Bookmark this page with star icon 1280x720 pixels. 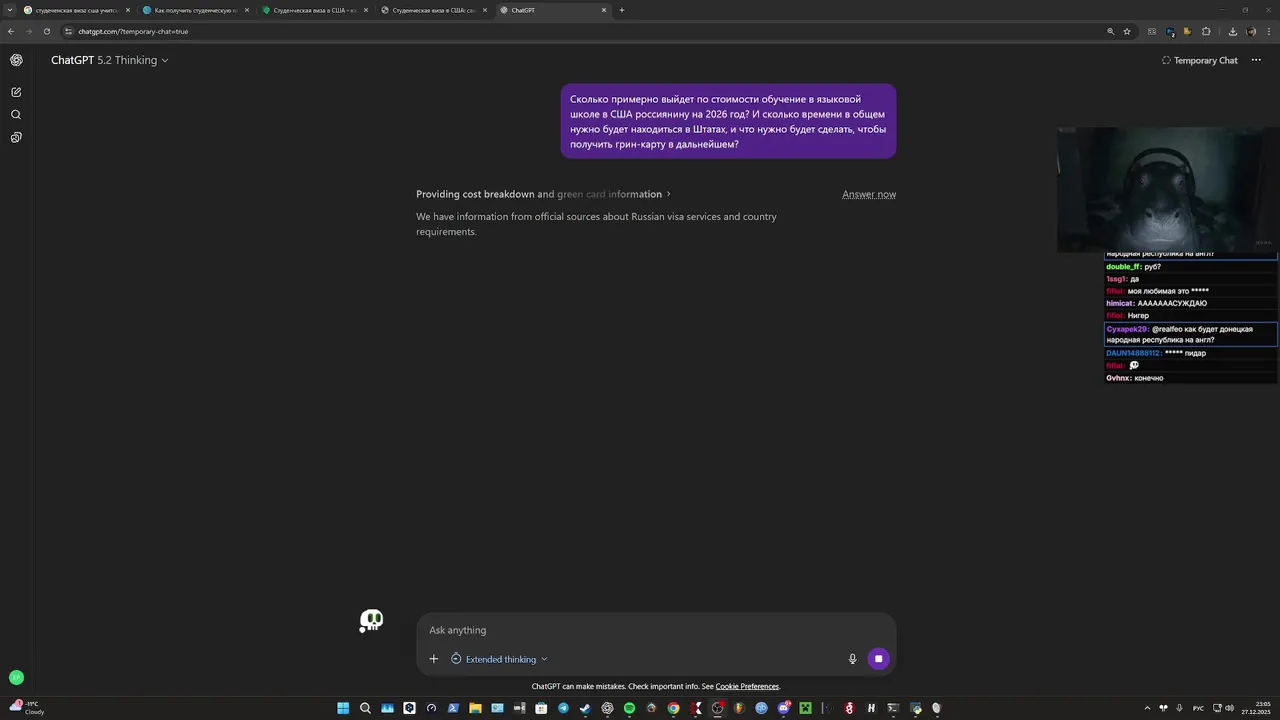pyautogui.click(x=1127, y=31)
